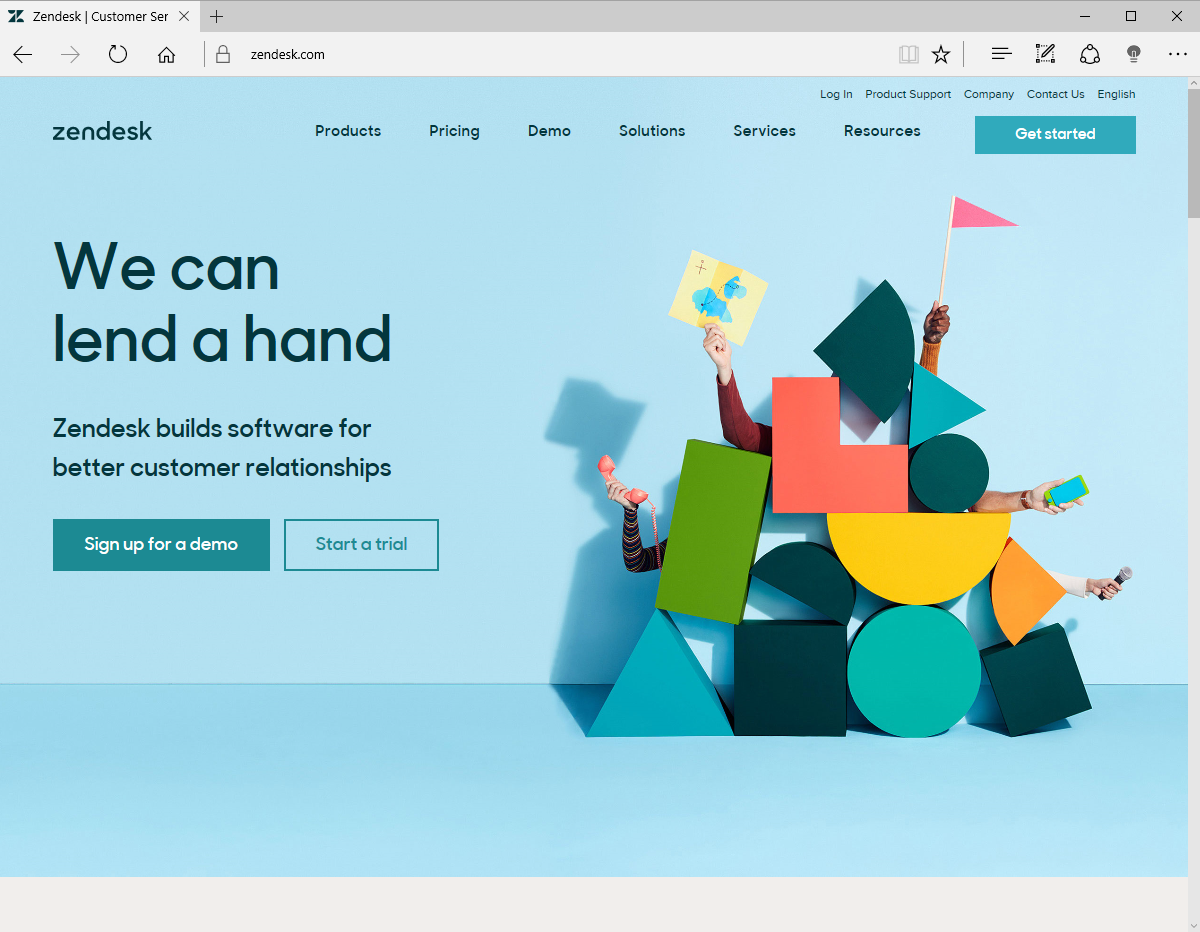This screenshot has width=1200, height=932.
Task: Go back with the browser back arrow
Action: coord(23,54)
